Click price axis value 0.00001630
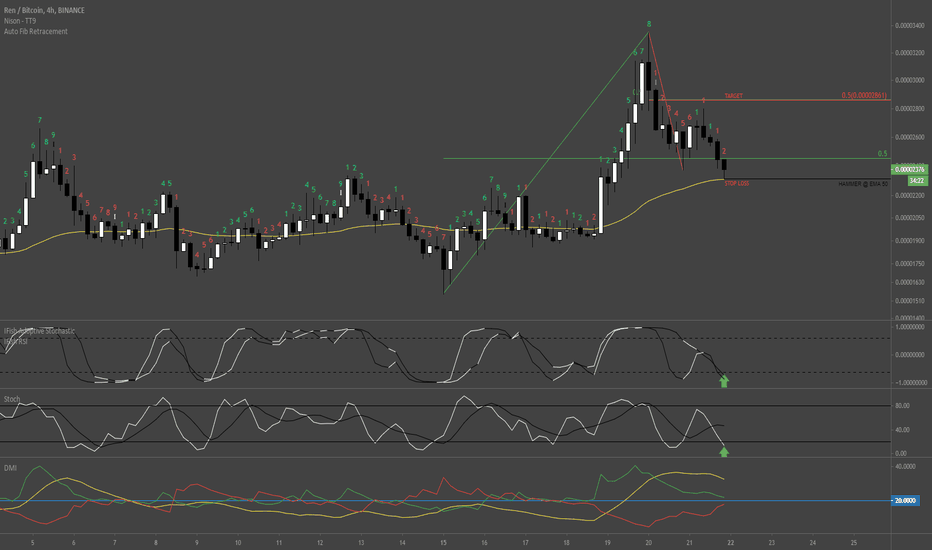Image resolution: width=932 pixels, height=550 pixels. tap(910, 282)
